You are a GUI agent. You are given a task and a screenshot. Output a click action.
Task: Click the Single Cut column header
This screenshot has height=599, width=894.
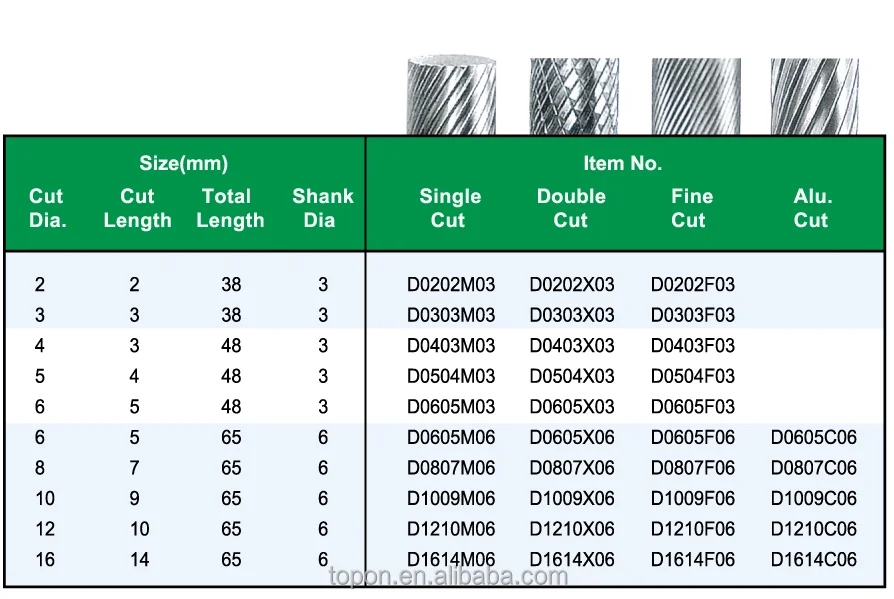click(450, 208)
